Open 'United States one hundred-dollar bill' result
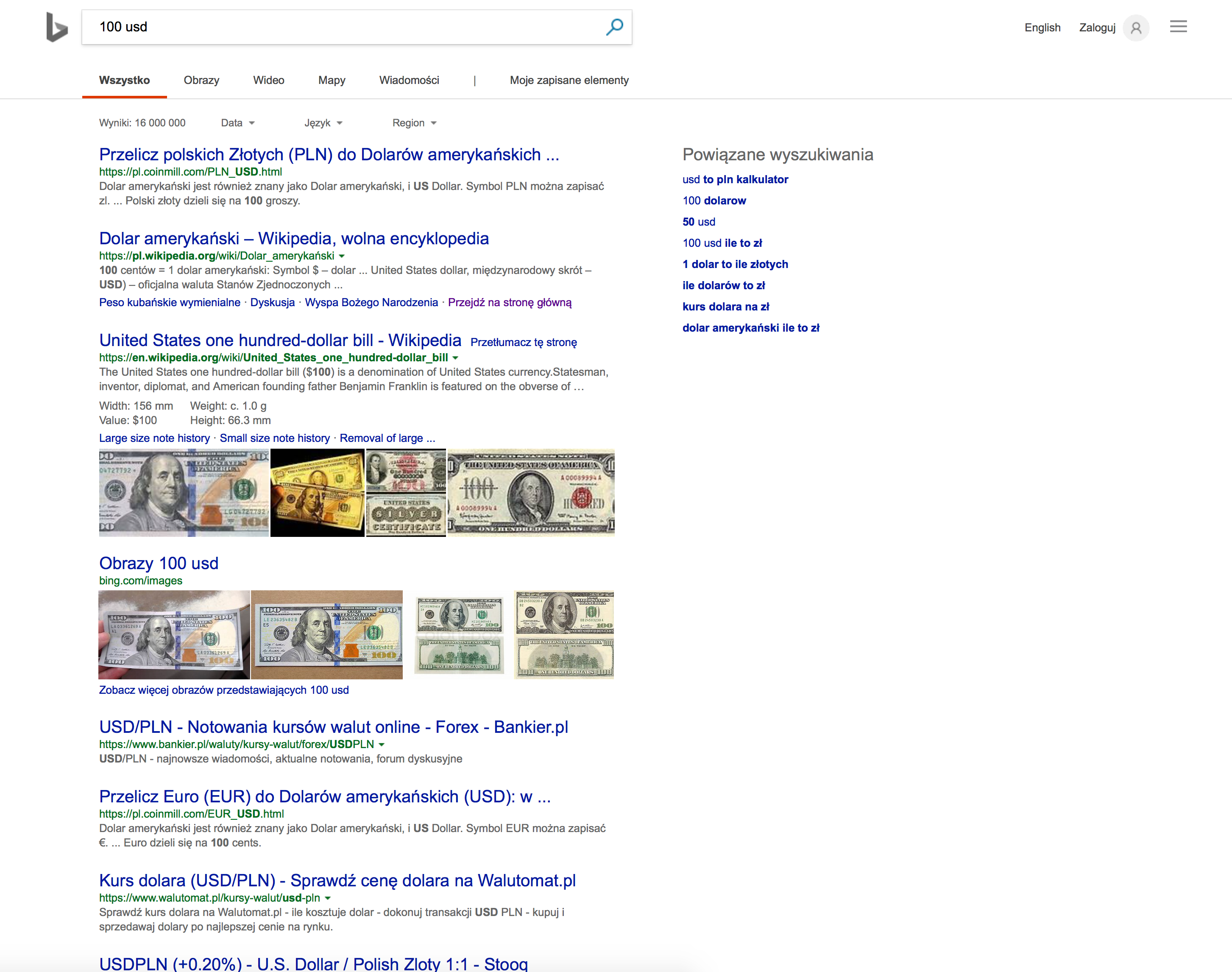 (x=280, y=340)
